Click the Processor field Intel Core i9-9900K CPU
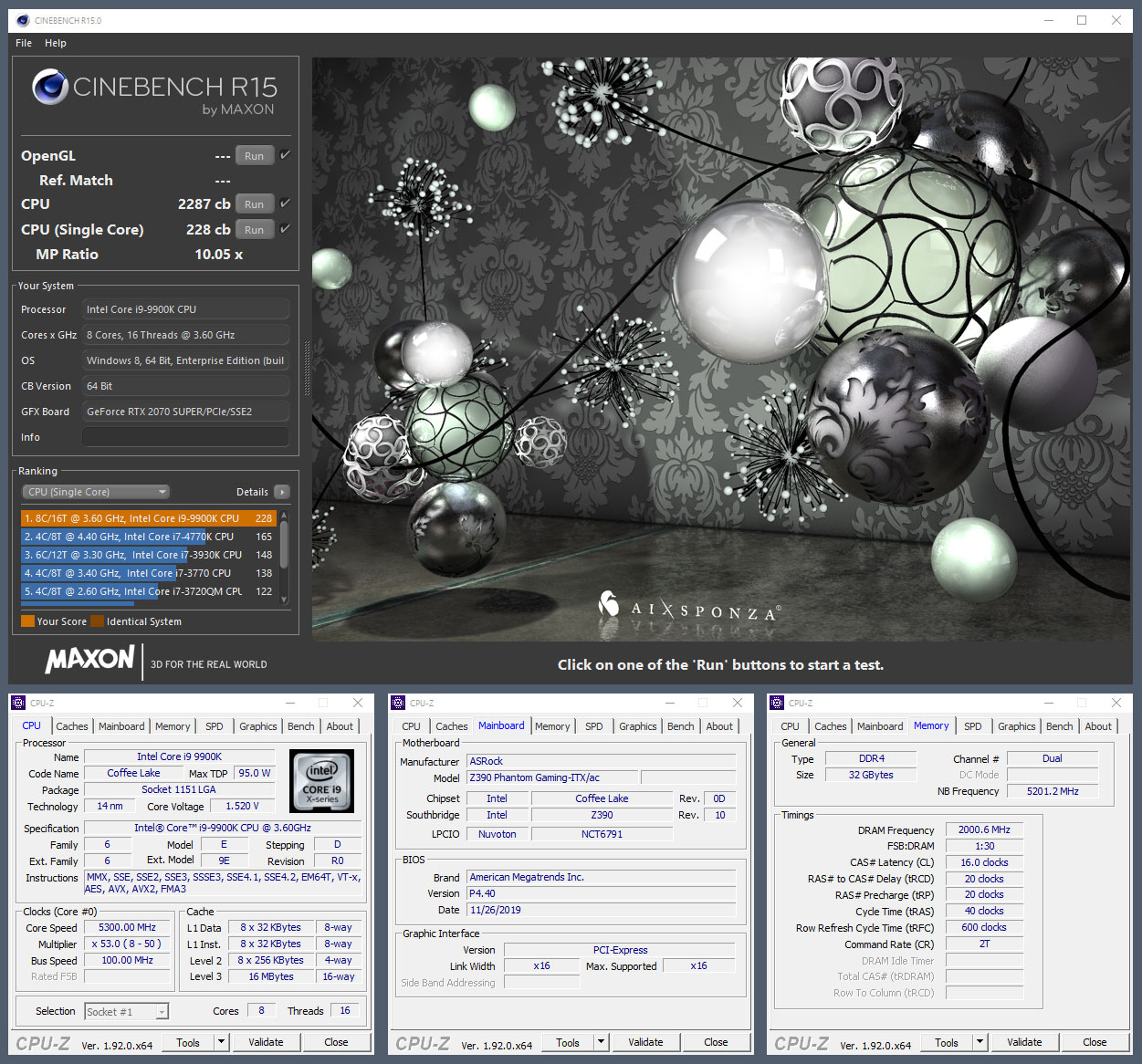This screenshot has width=1142, height=1064. tap(186, 309)
